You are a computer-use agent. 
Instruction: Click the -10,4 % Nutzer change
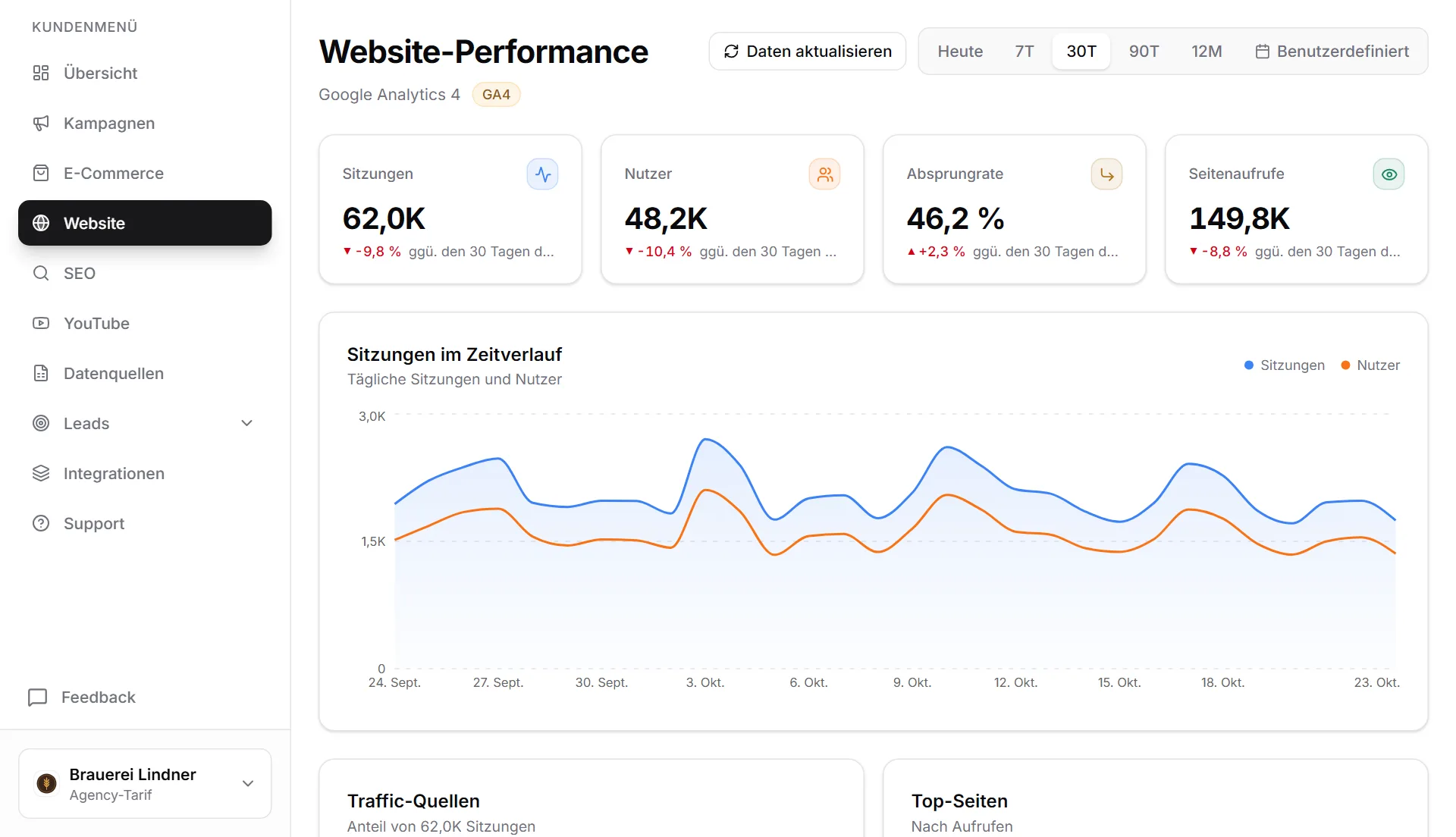[658, 252]
